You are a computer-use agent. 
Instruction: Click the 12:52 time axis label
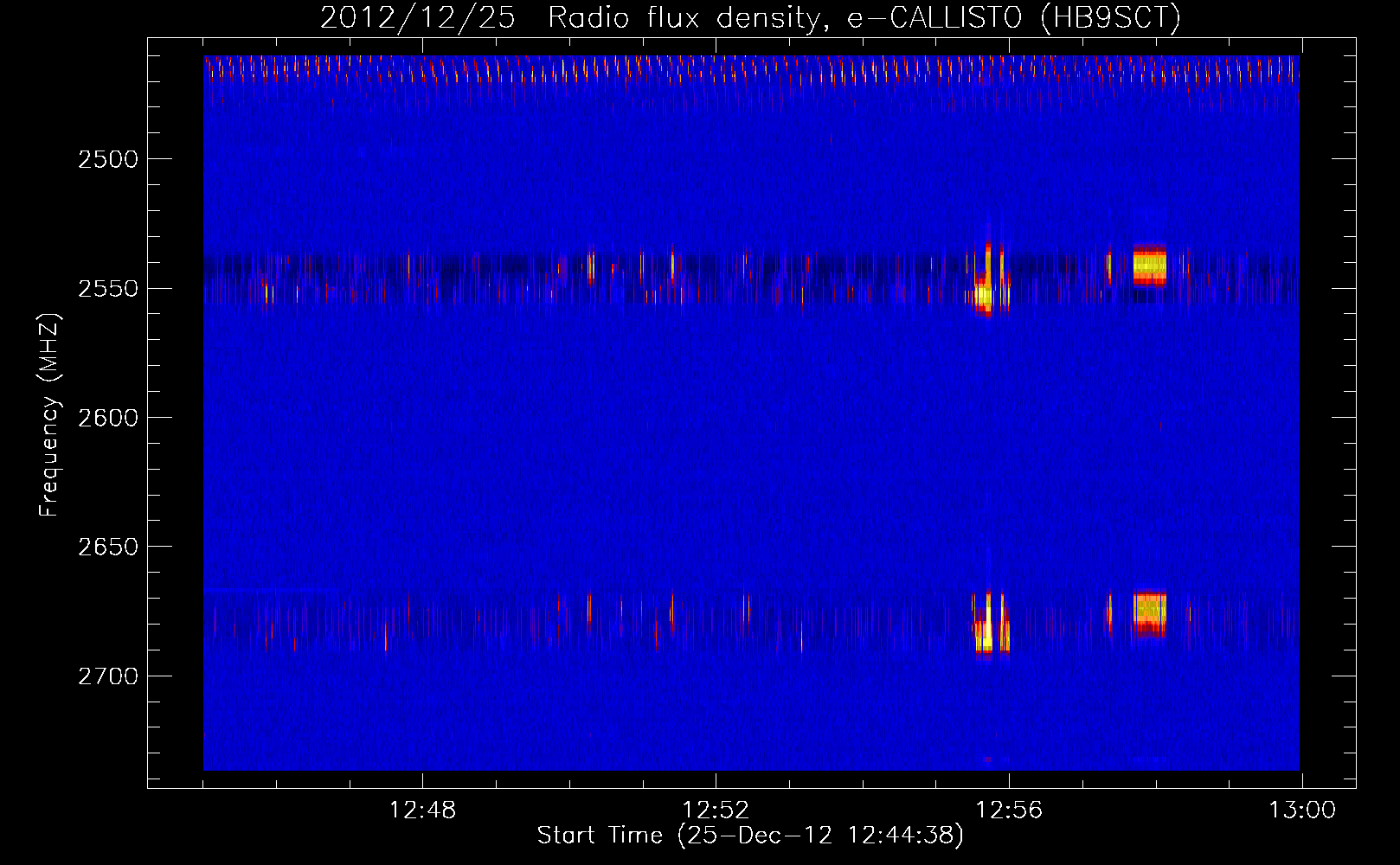pos(716,811)
